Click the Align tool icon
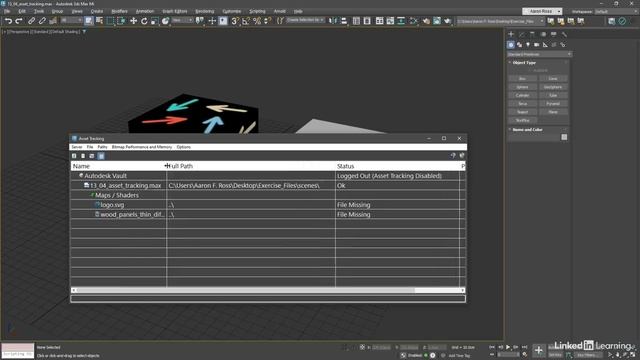This screenshot has width=640, height=360. click(344, 21)
